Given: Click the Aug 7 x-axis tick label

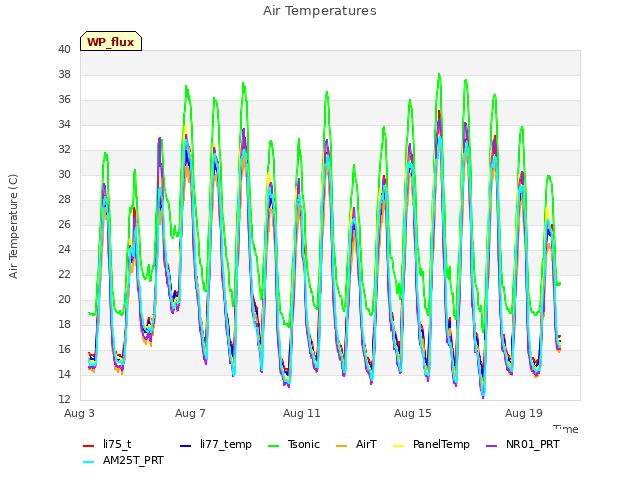Looking at the screenshot, I should (190, 413).
